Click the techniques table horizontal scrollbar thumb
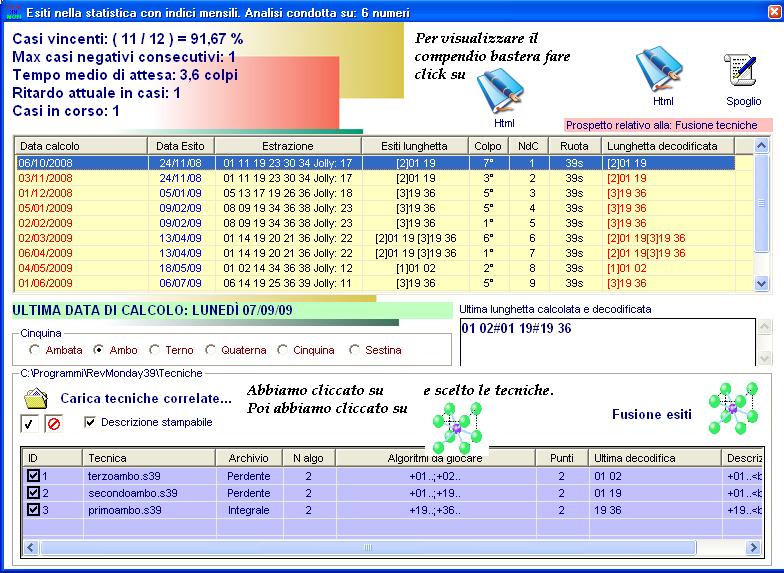 [x=368, y=548]
